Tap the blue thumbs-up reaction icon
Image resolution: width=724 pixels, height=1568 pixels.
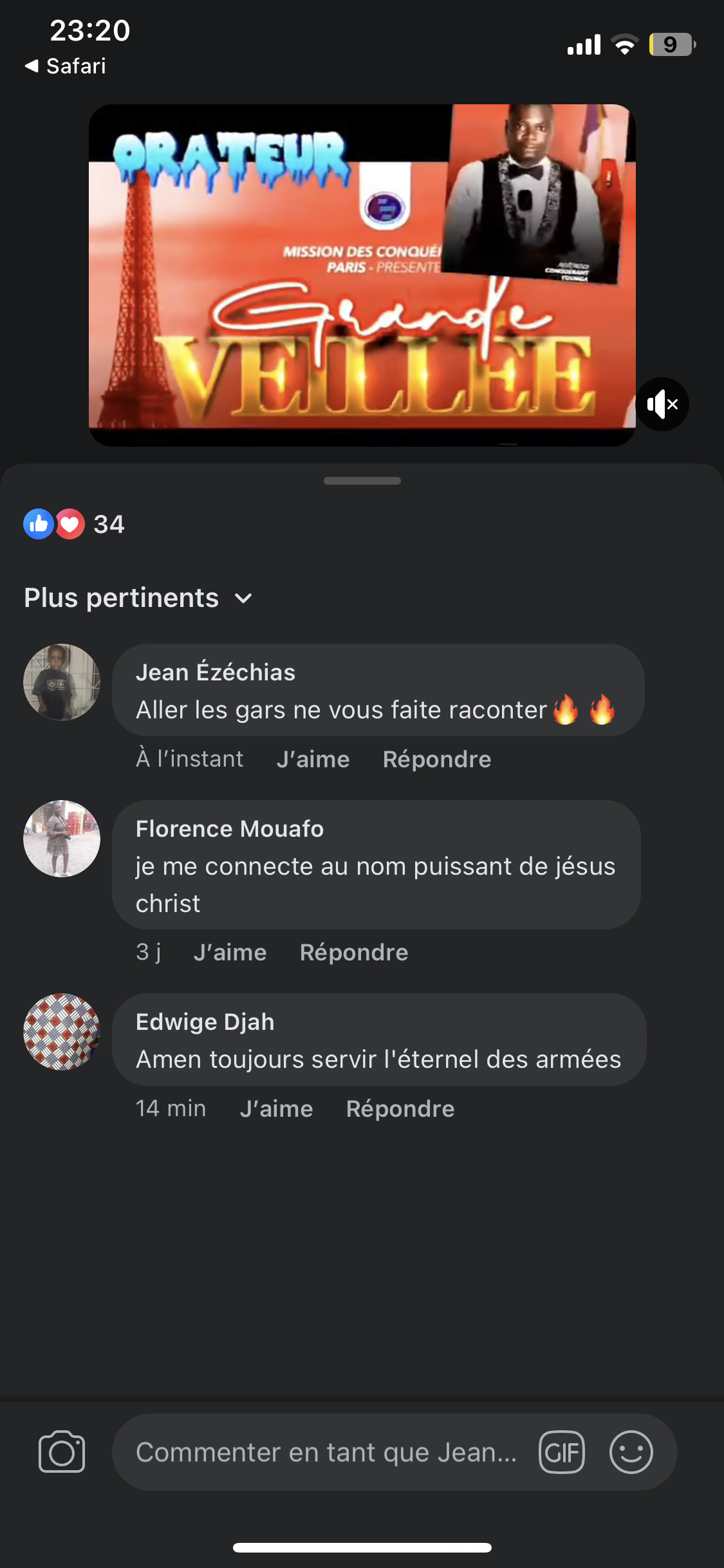click(x=38, y=524)
